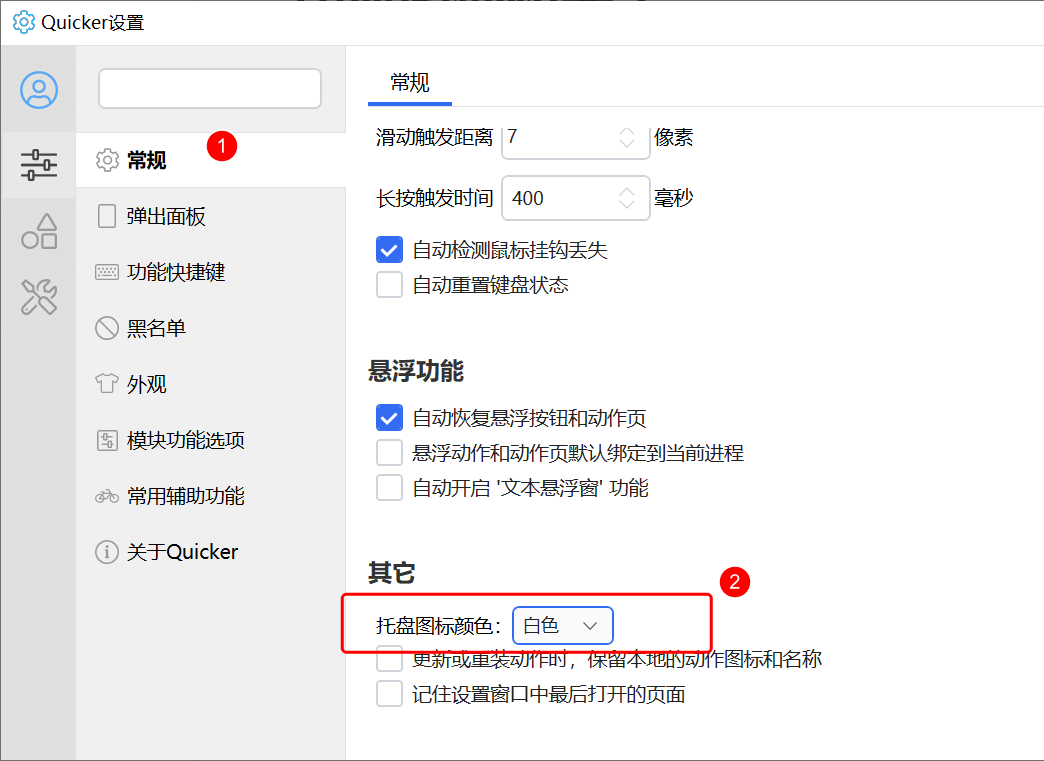1044x761 pixels.
Task: Click the info icon for 关于Quicker
Action: (107, 551)
